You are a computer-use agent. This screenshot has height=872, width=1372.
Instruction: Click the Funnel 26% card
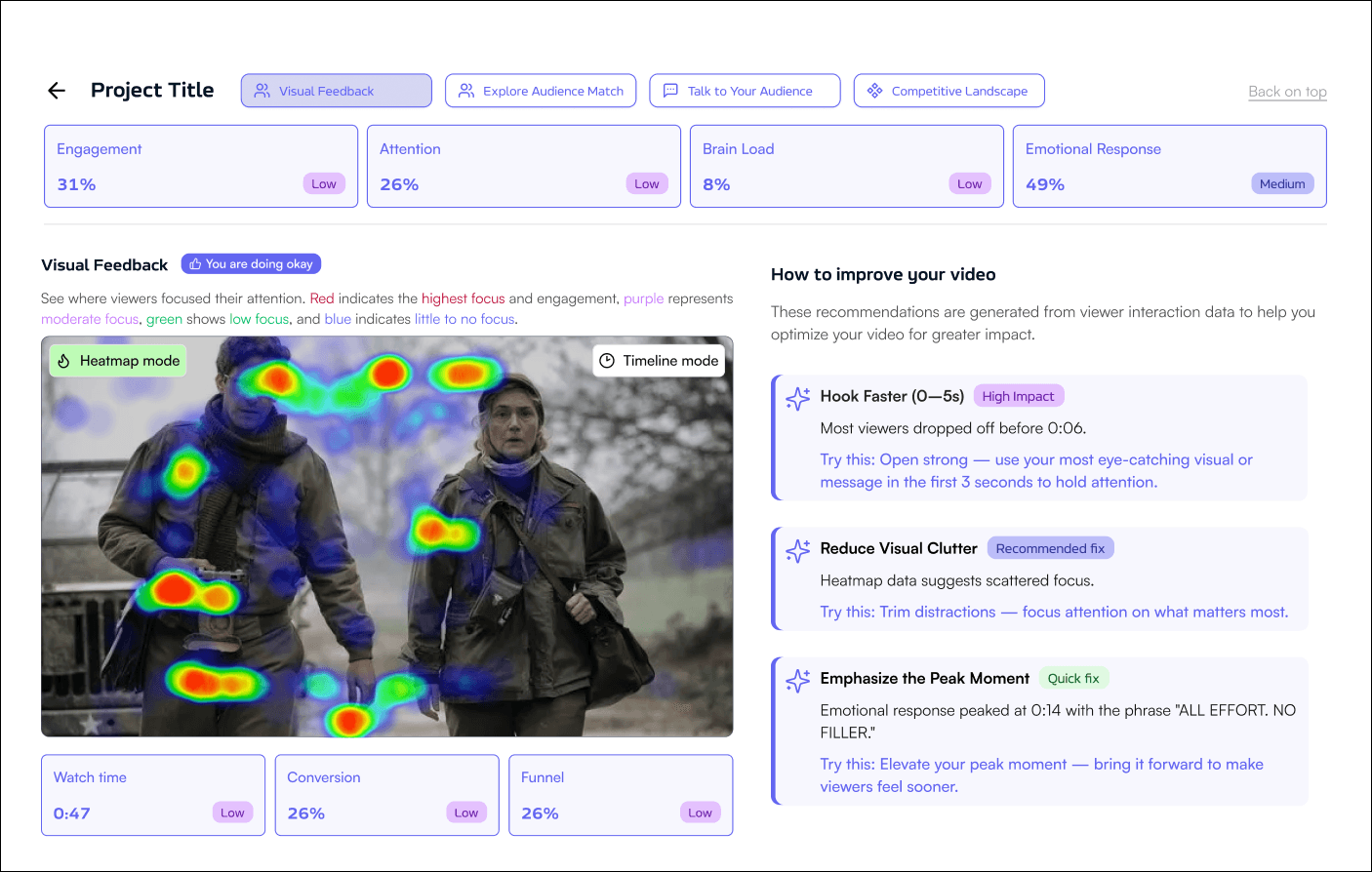(621, 795)
